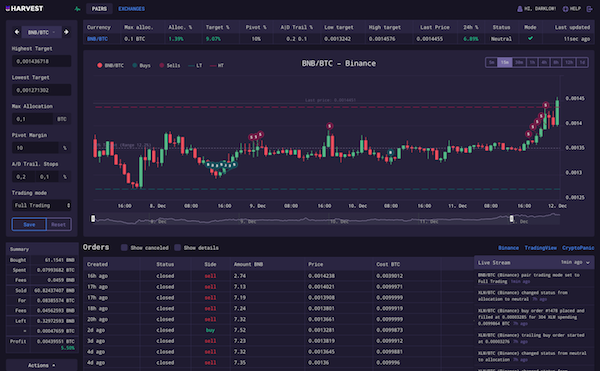Image resolution: width=600 pixels, height=371 pixels.
Task: Open the BNB/BTC currency link in table
Action: point(97,39)
